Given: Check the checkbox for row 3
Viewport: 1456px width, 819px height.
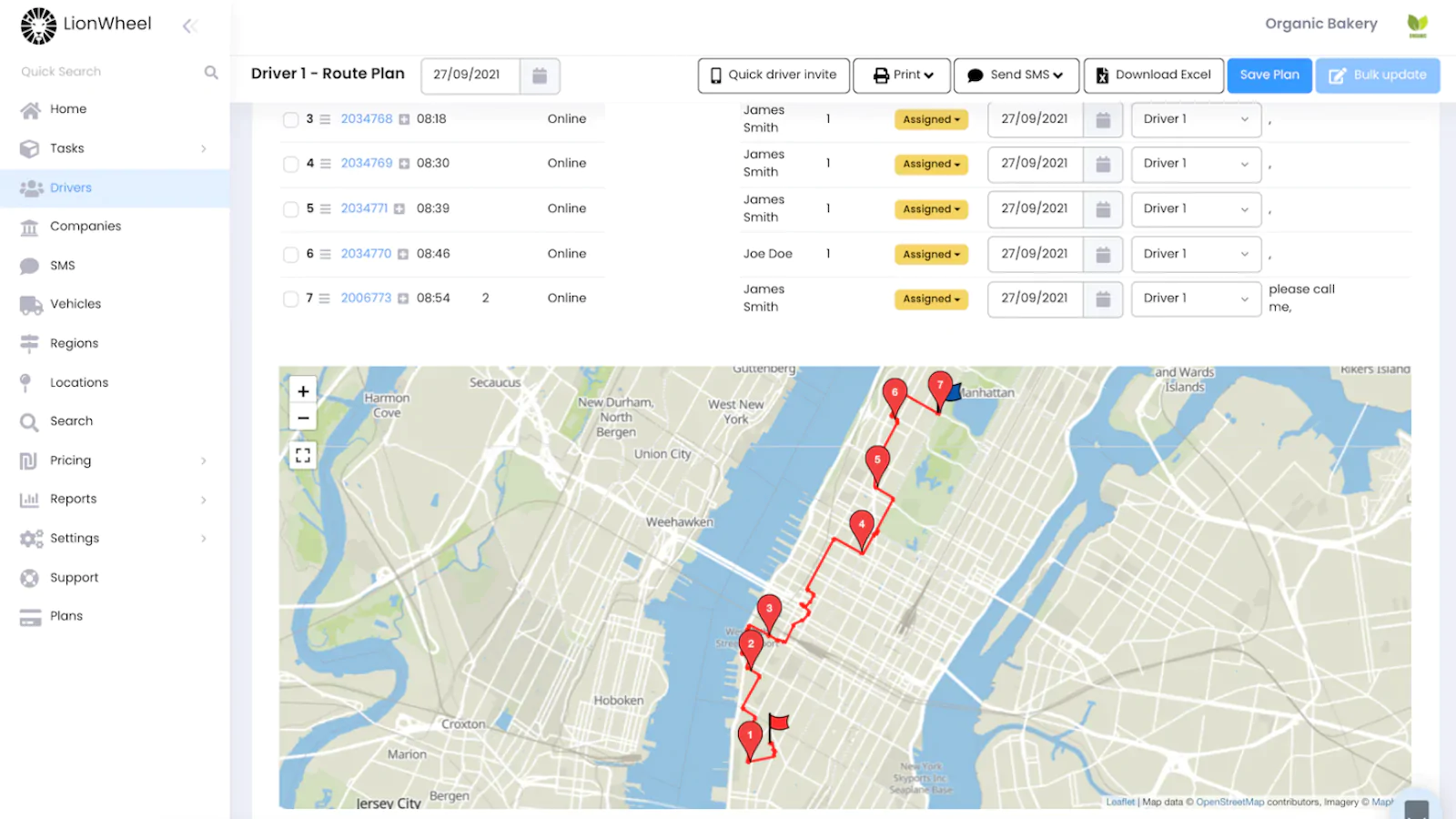Looking at the screenshot, I should [x=291, y=119].
